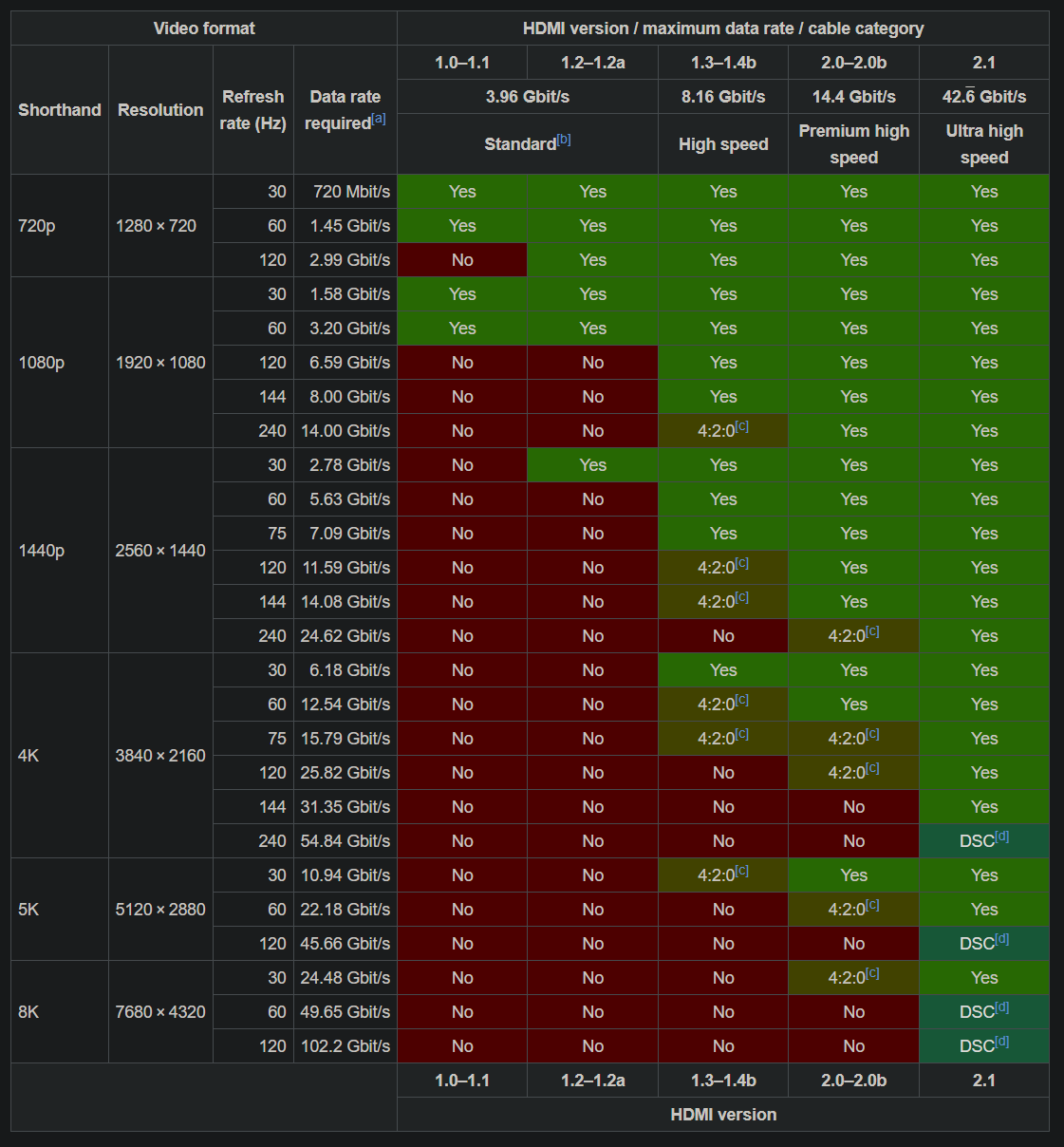The height and width of the screenshot is (1147, 1064).
Task: Click the 'Video format' header cell
Action: (204, 28)
